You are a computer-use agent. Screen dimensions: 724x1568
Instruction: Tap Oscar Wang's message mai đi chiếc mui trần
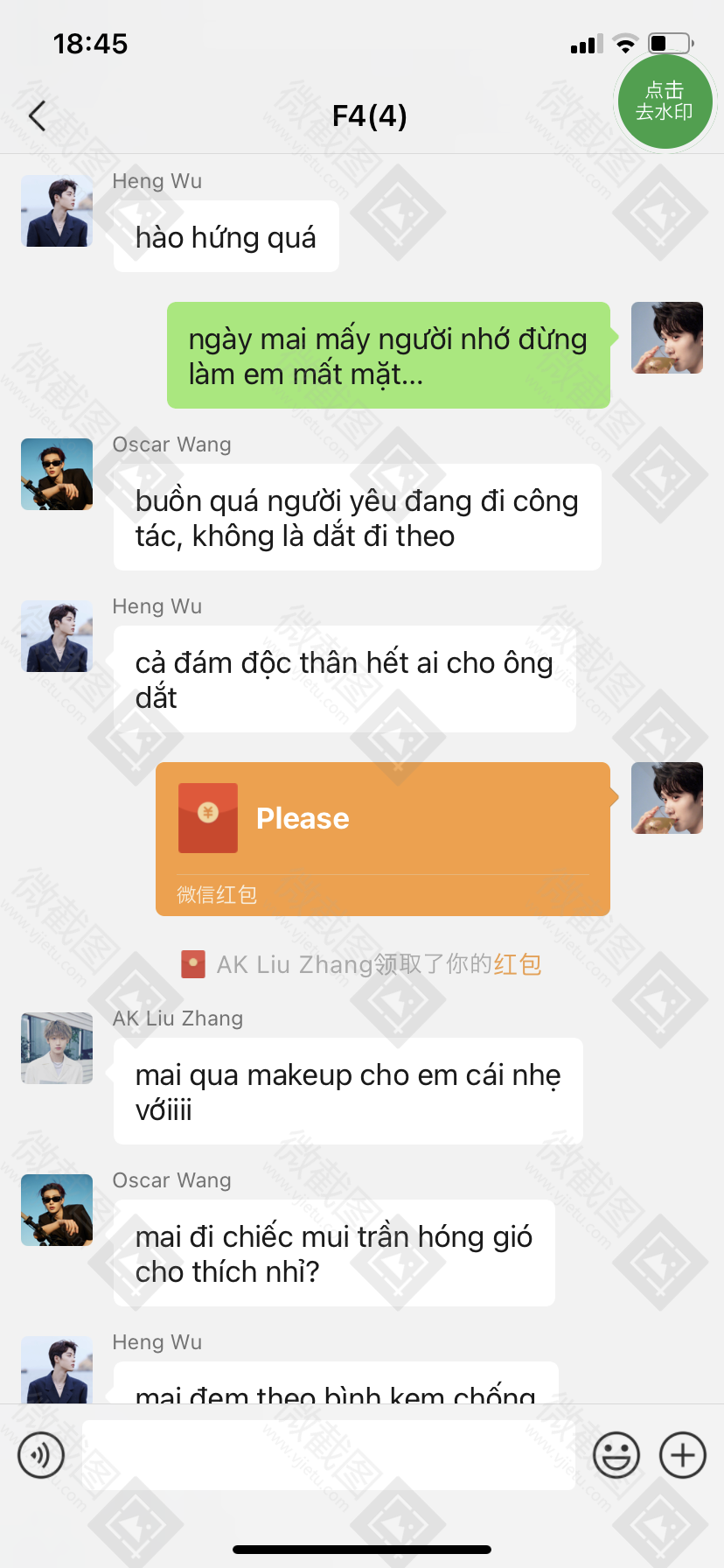[334, 1253]
